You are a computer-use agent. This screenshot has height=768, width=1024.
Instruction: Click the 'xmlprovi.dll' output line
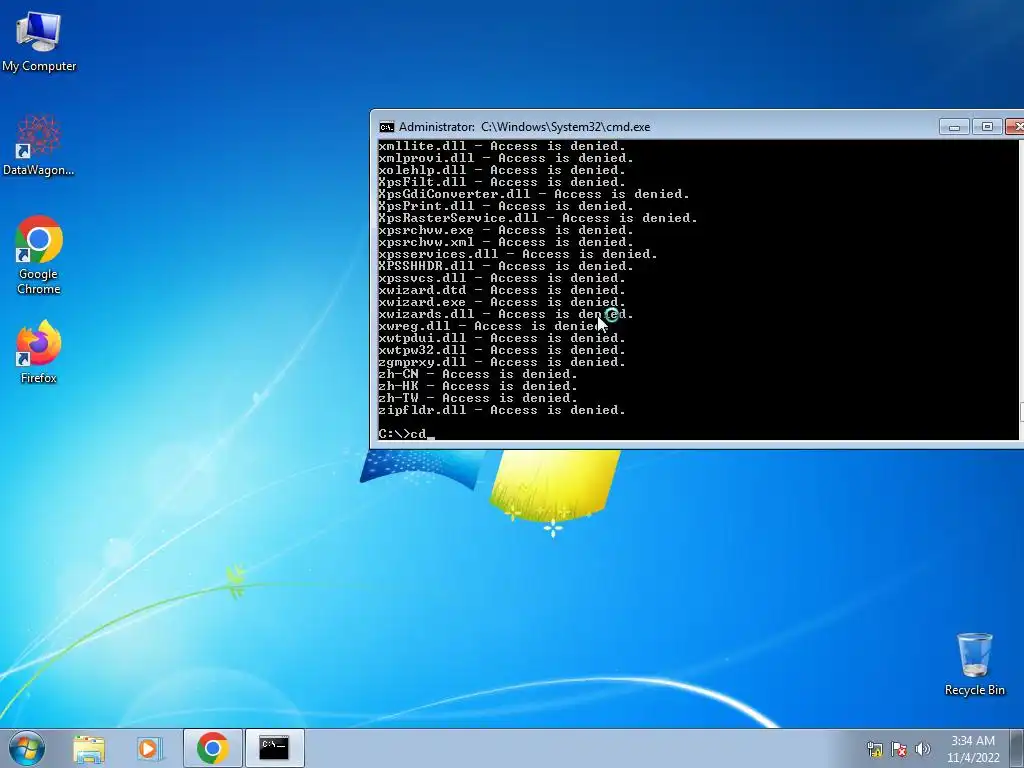click(x=505, y=158)
